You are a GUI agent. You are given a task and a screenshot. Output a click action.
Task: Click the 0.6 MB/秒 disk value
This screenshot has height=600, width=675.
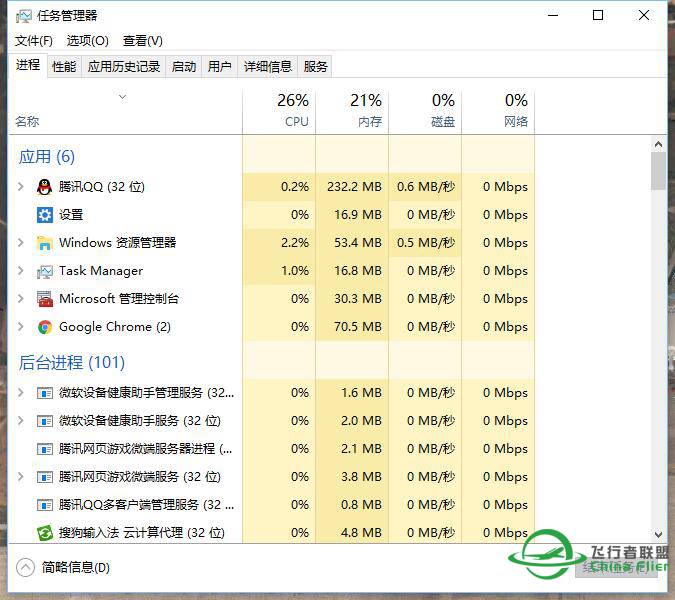coord(426,187)
